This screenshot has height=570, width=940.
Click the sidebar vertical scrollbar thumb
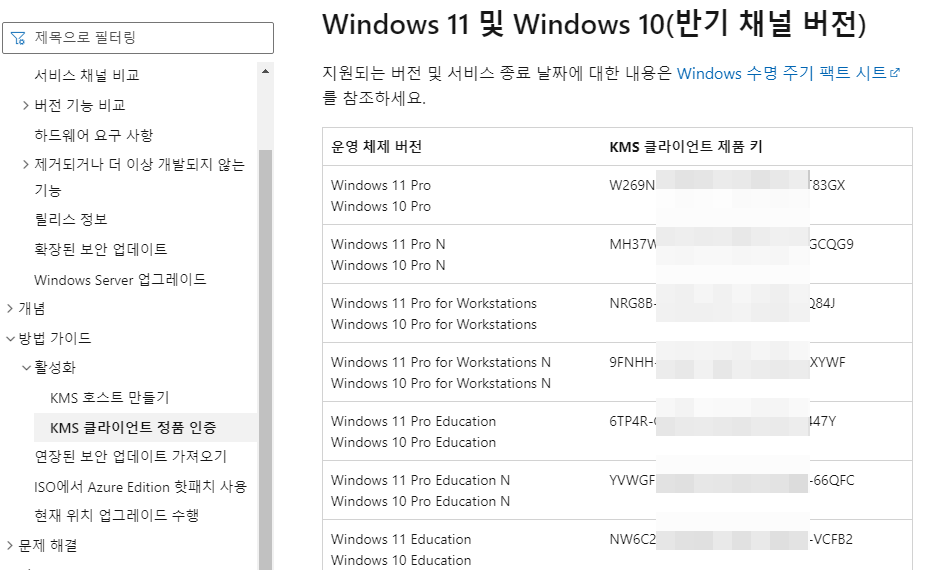coord(266,360)
